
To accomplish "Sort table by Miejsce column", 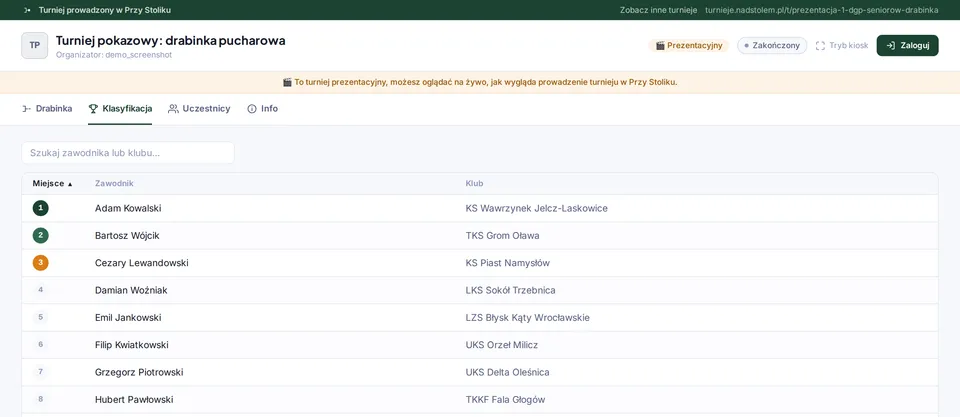I will [52, 183].
